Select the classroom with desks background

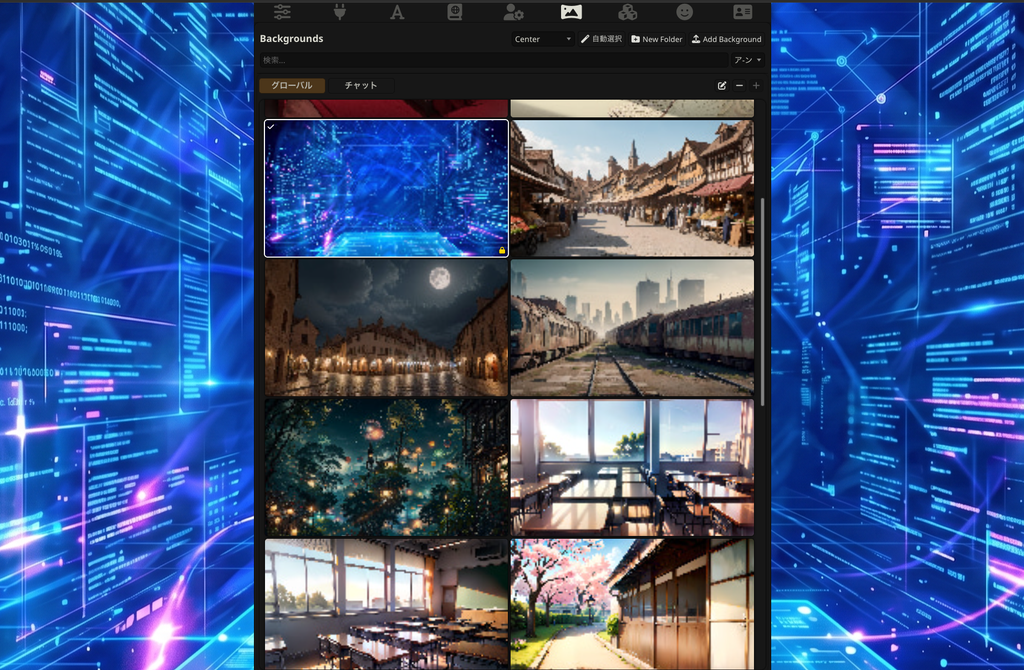coord(386,604)
